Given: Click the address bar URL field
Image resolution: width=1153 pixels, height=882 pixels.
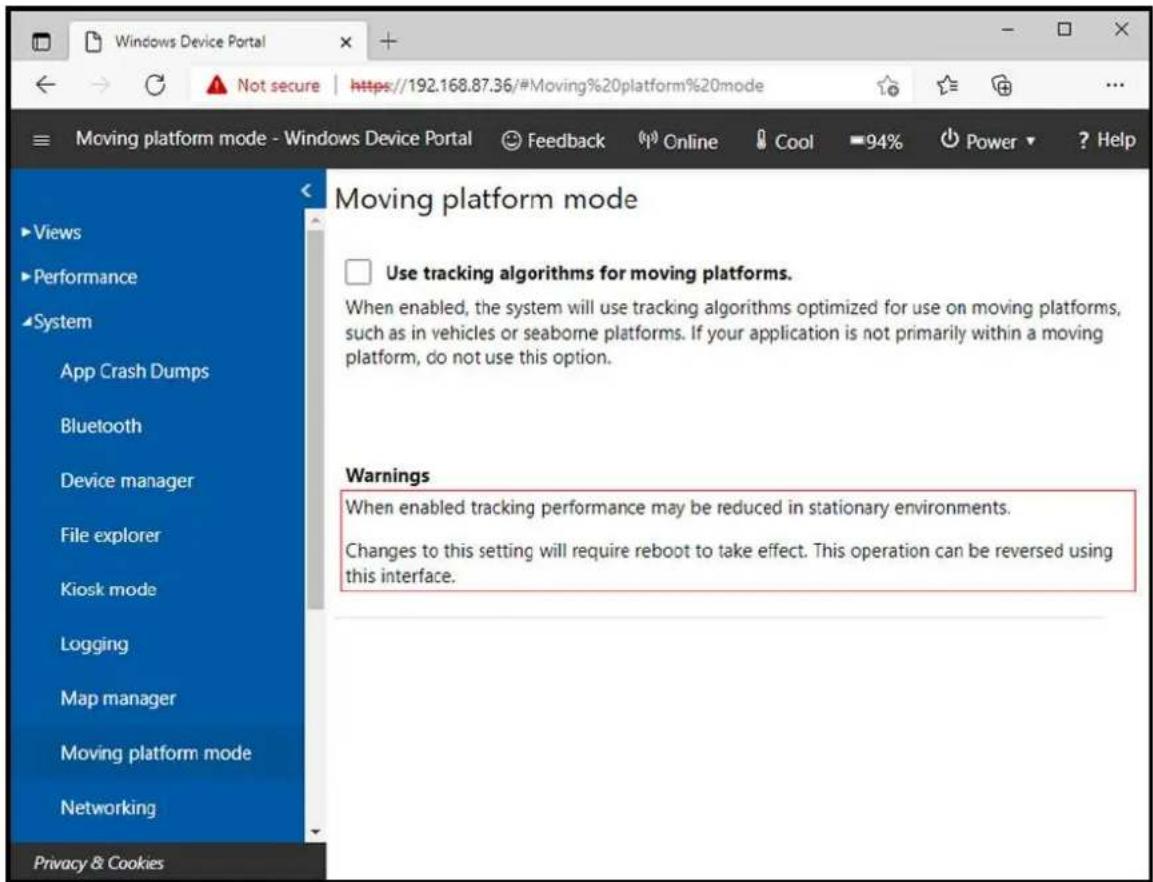Looking at the screenshot, I should click(x=557, y=85).
